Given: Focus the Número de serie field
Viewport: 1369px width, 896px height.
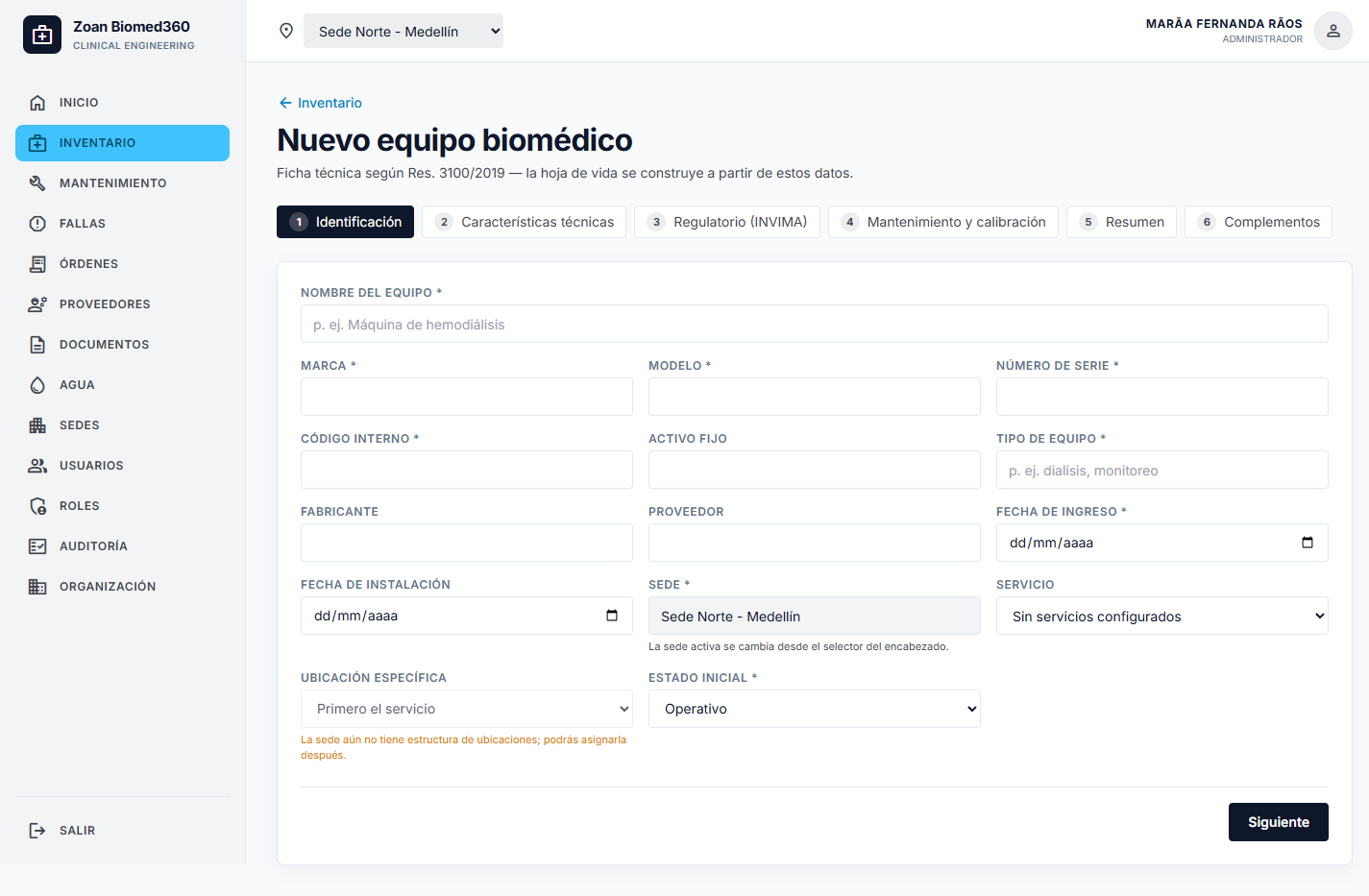Looking at the screenshot, I should (1162, 397).
